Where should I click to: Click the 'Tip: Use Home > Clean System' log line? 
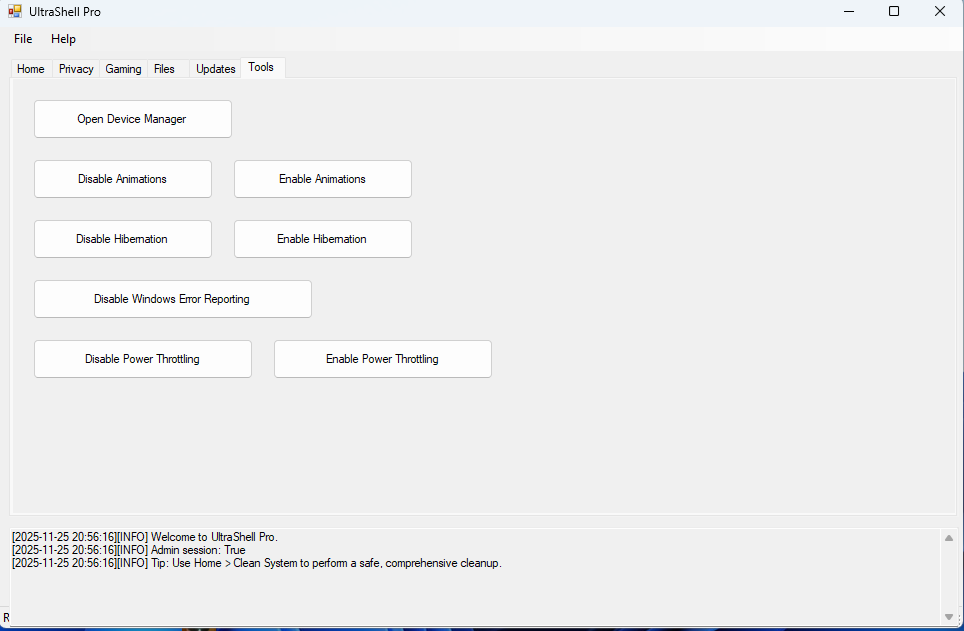pos(257,563)
